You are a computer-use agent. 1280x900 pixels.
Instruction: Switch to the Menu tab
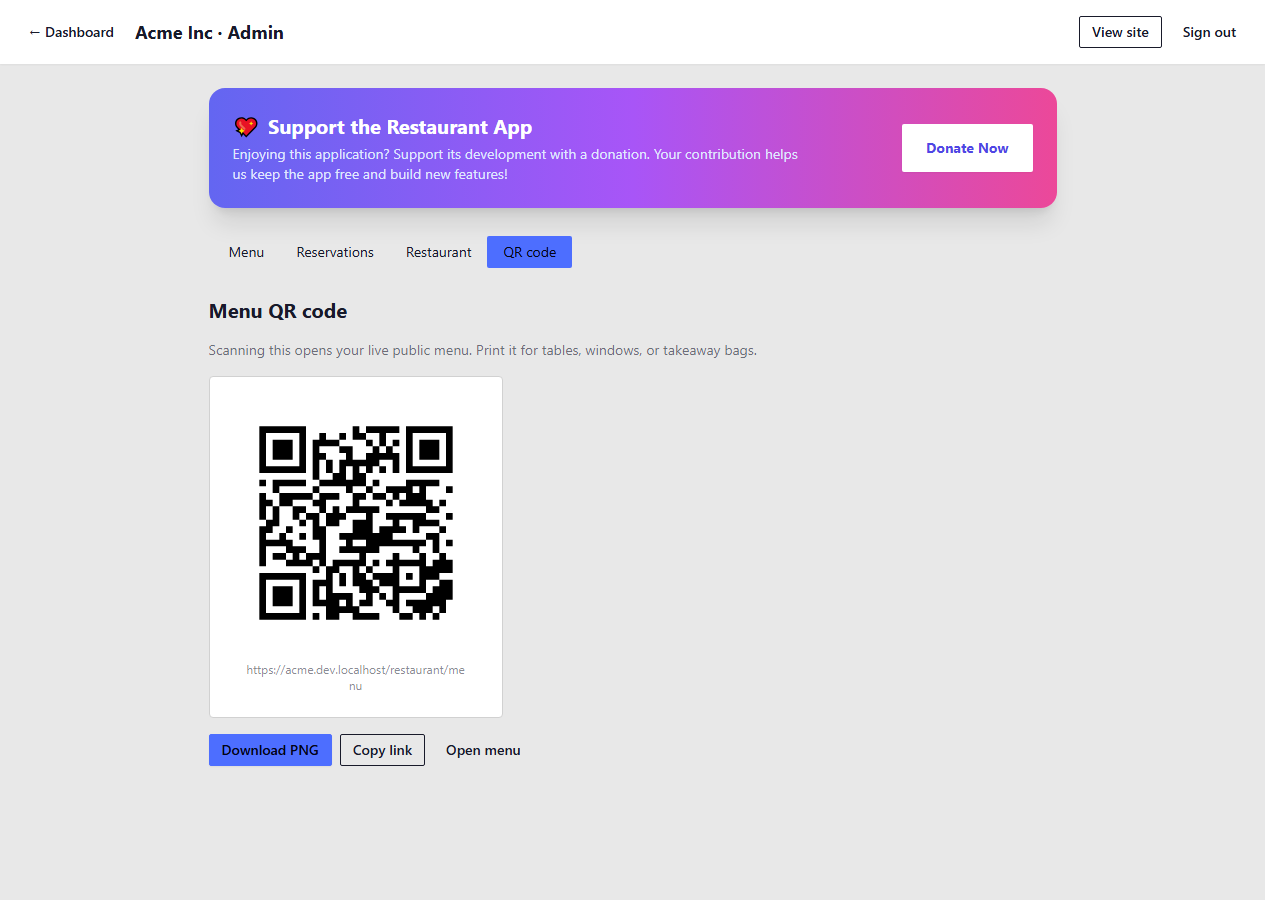pos(246,252)
